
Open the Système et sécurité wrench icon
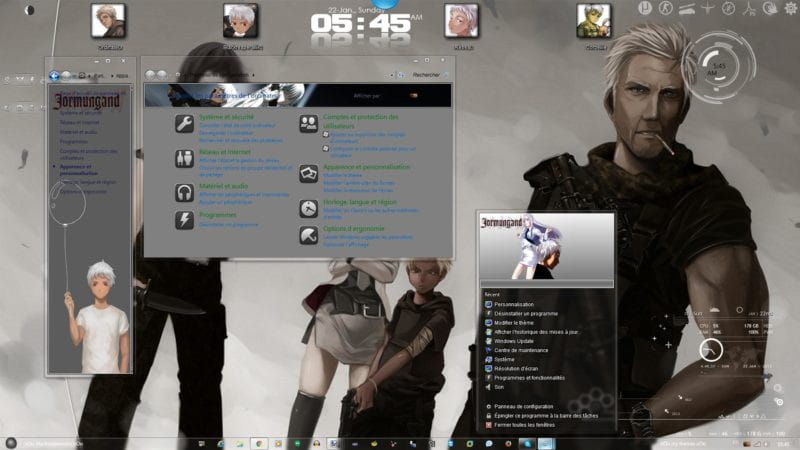tap(184, 123)
